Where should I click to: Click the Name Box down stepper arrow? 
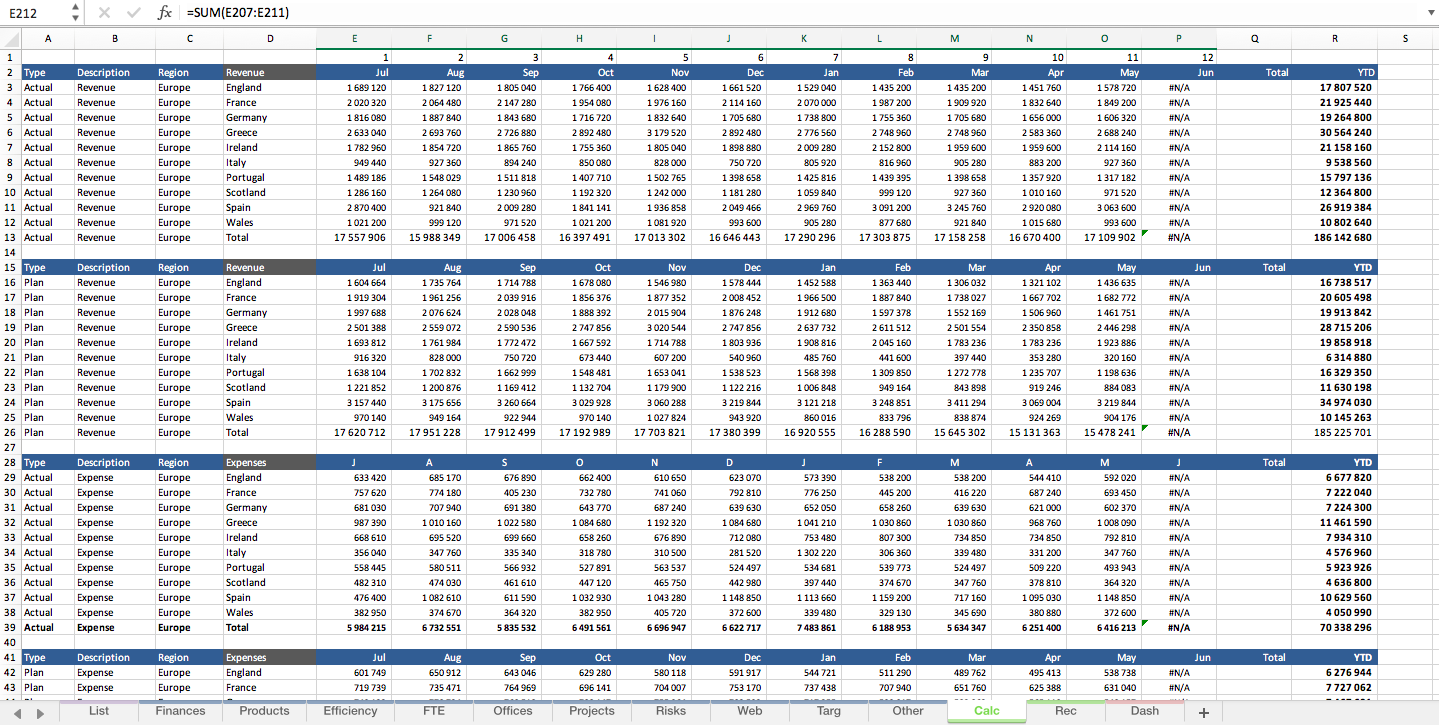[73, 18]
